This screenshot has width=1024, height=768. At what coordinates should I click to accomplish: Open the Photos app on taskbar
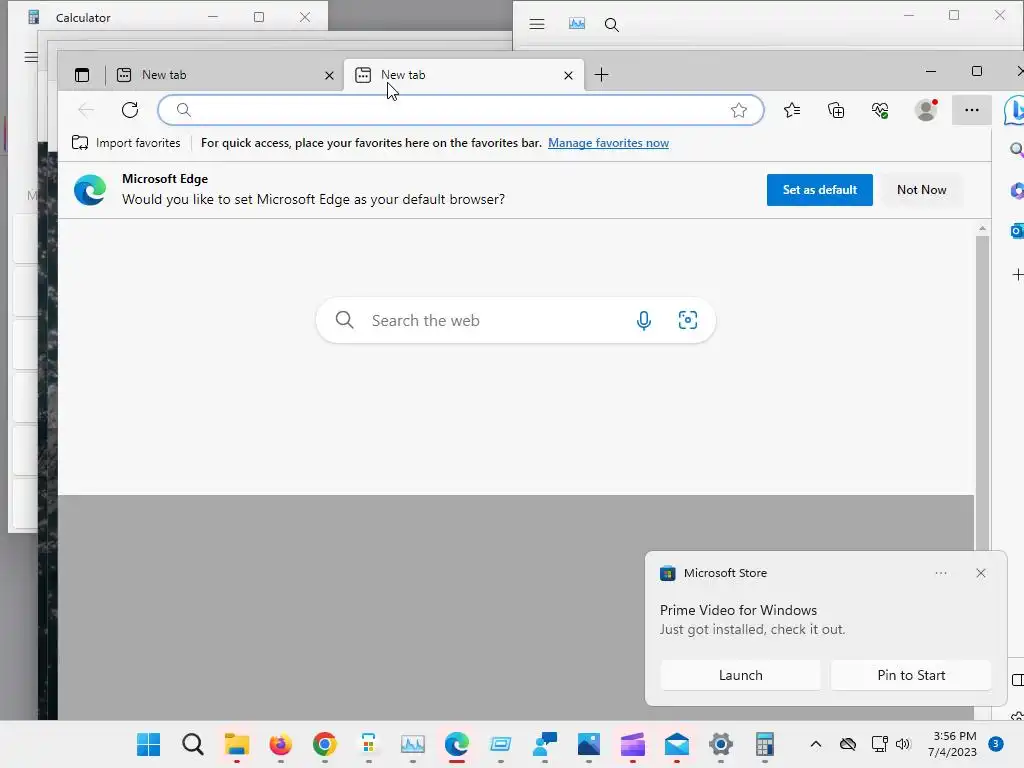588,744
